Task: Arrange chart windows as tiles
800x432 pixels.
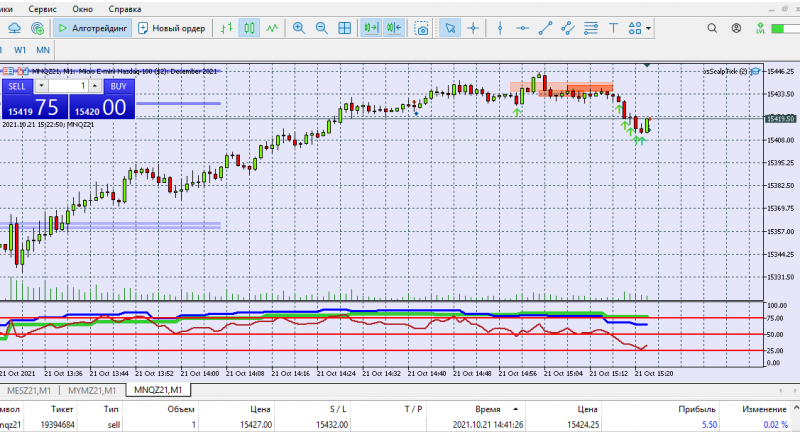Action: pos(344,28)
